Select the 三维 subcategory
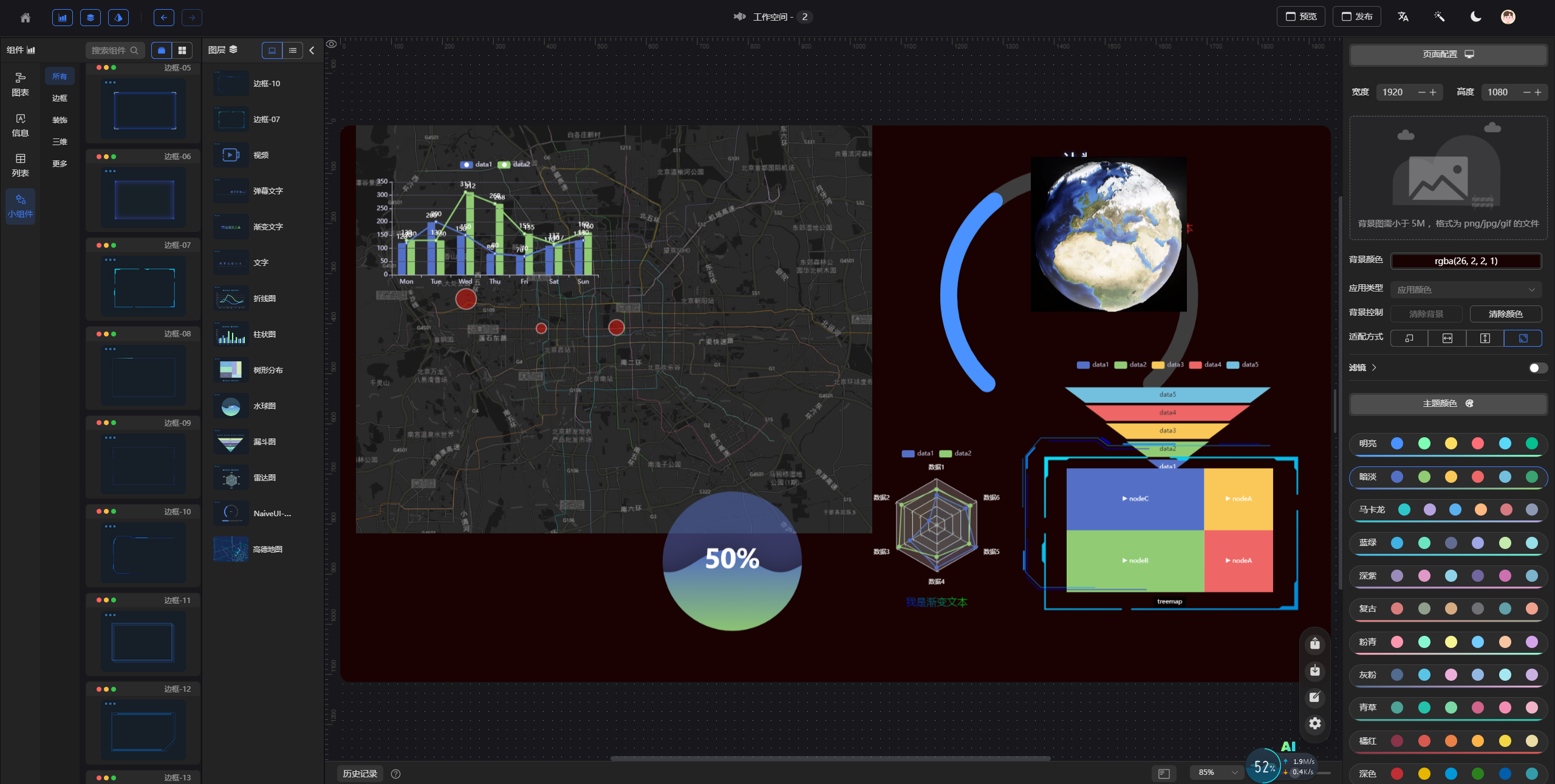The width and height of the screenshot is (1555, 784). coord(60,141)
